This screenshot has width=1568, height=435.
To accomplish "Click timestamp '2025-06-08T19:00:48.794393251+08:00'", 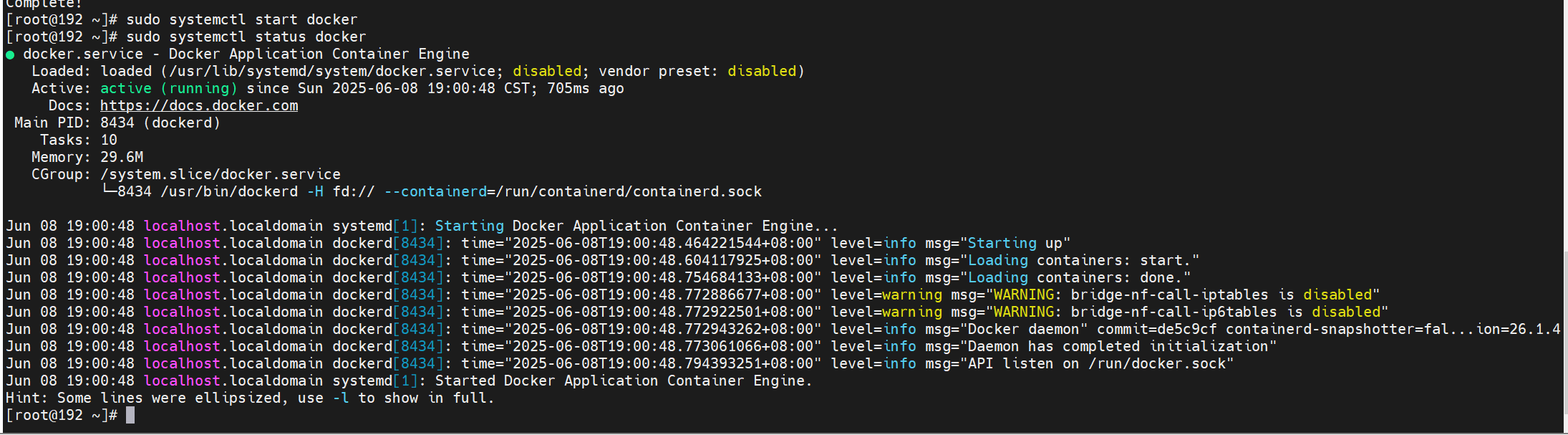I will pyautogui.click(x=663, y=363).
